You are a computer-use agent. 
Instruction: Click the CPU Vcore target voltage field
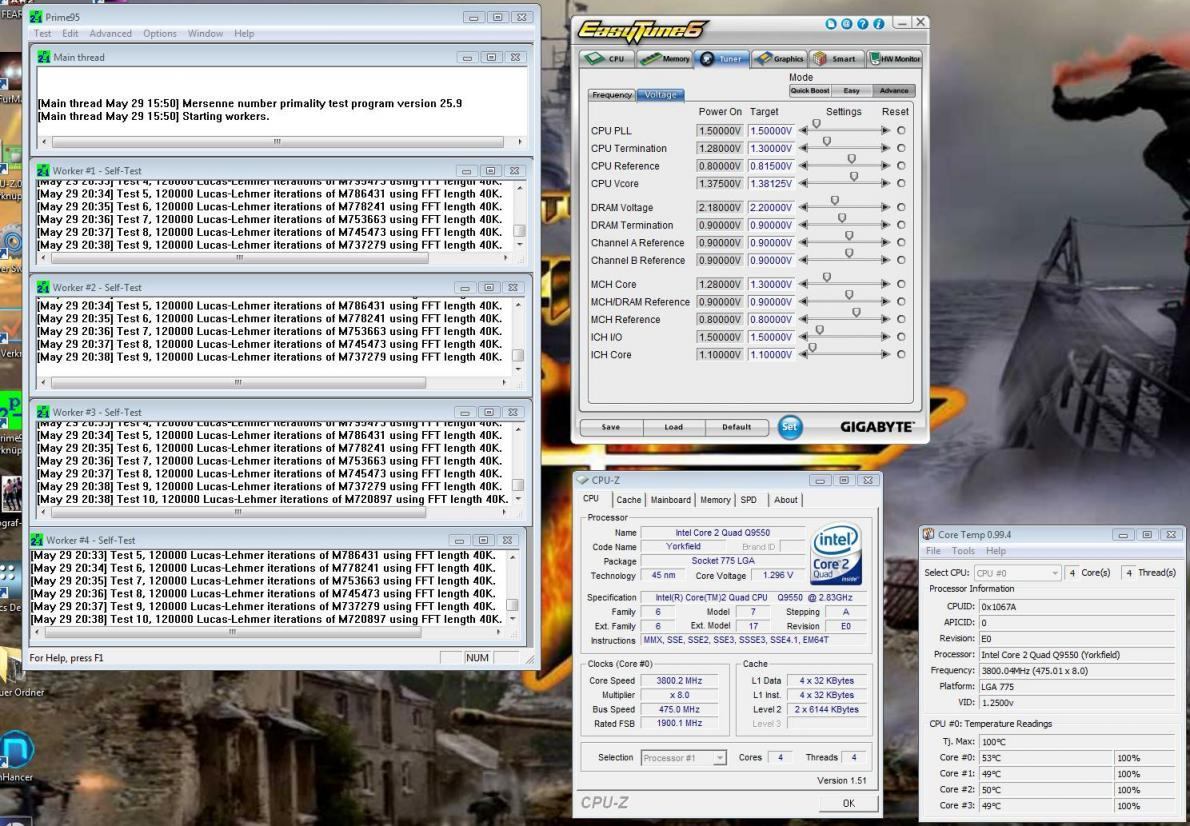[x=770, y=184]
